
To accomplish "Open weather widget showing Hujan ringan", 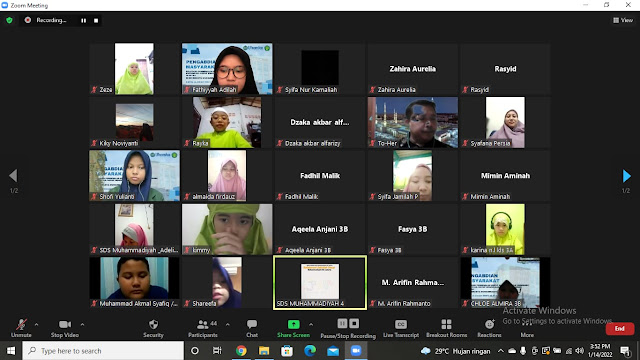I will pos(455,351).
